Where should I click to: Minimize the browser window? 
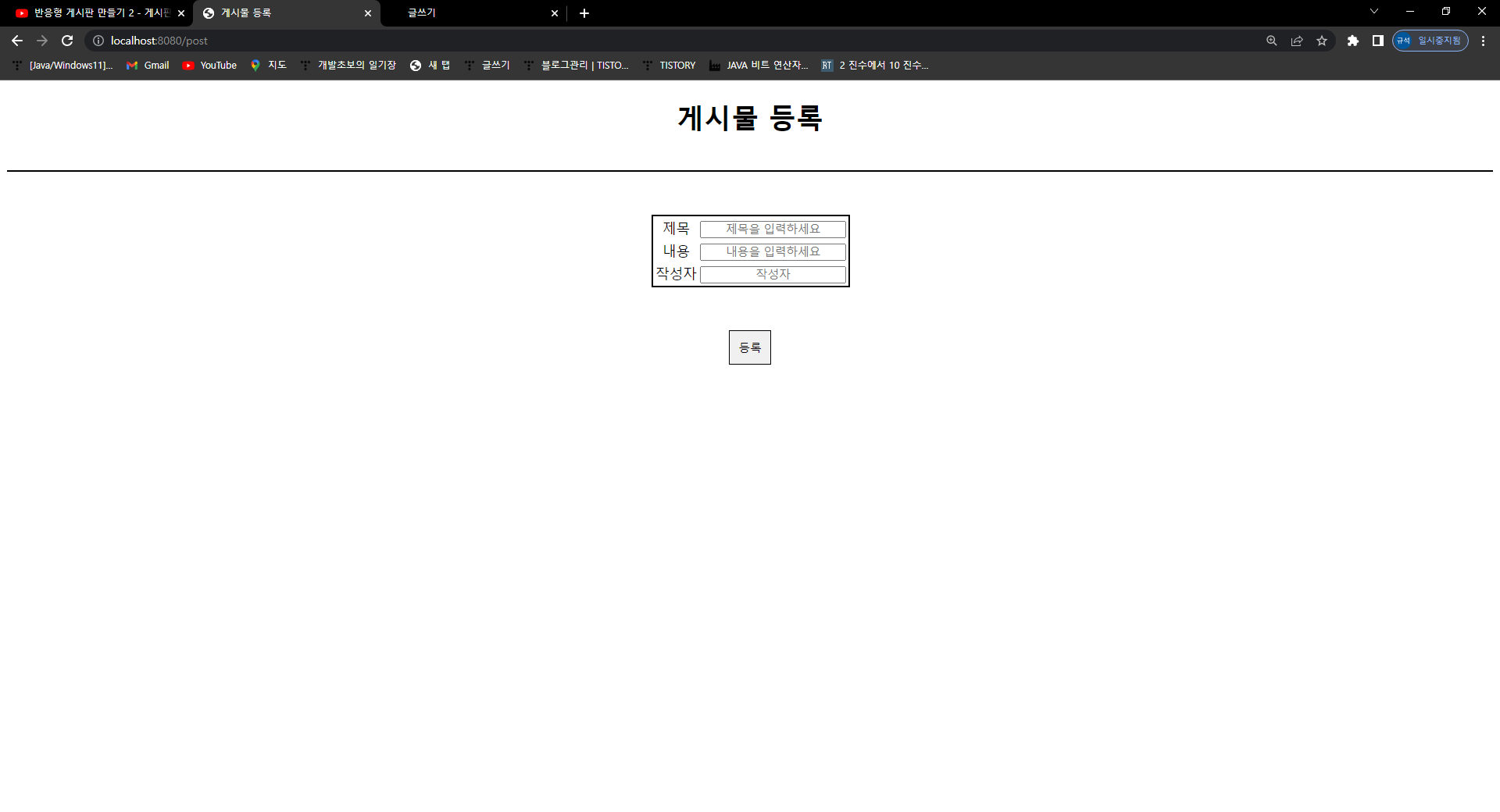(1410, 12)
